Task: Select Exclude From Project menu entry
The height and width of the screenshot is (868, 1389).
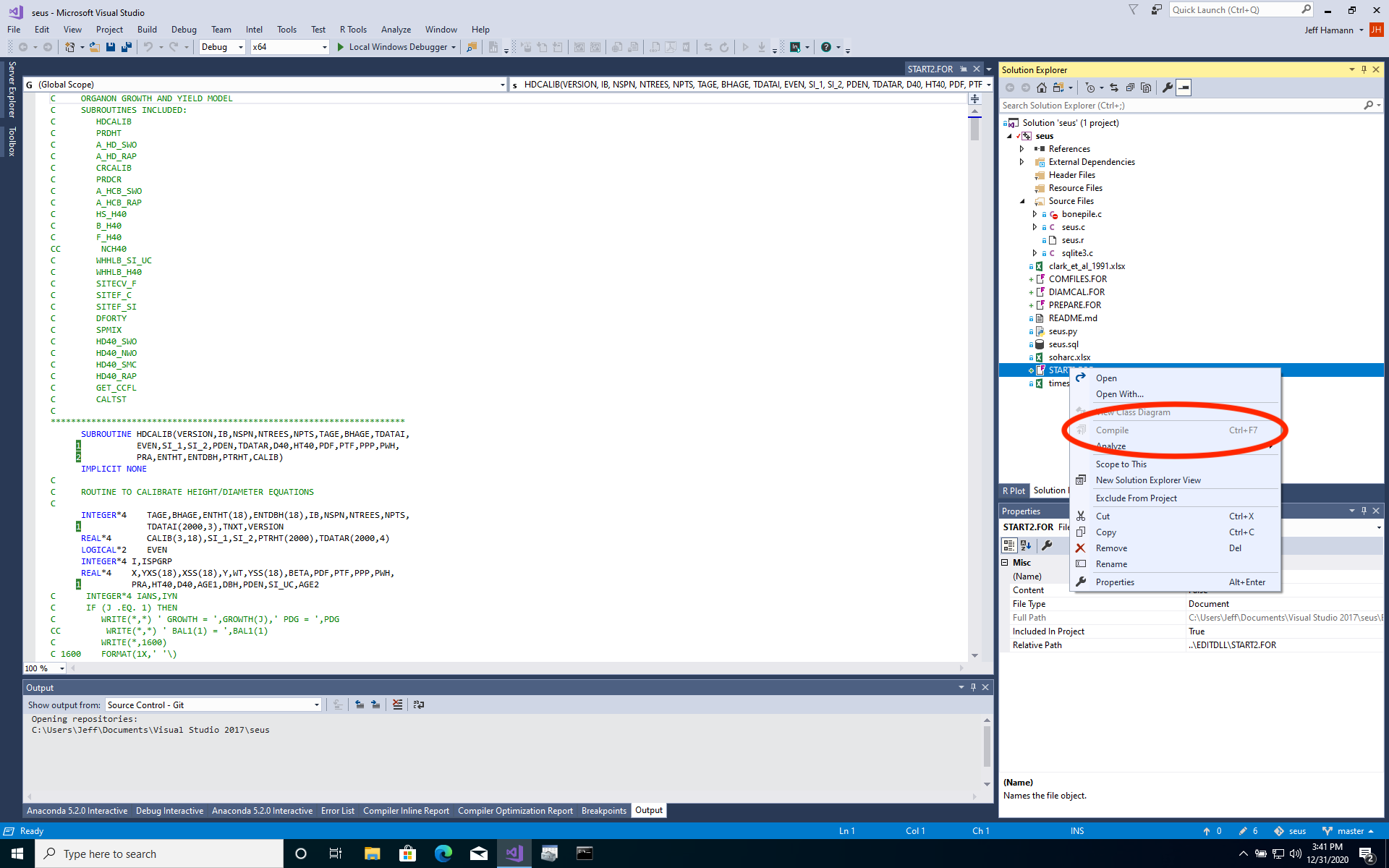Action: (x=1136, y=498)
